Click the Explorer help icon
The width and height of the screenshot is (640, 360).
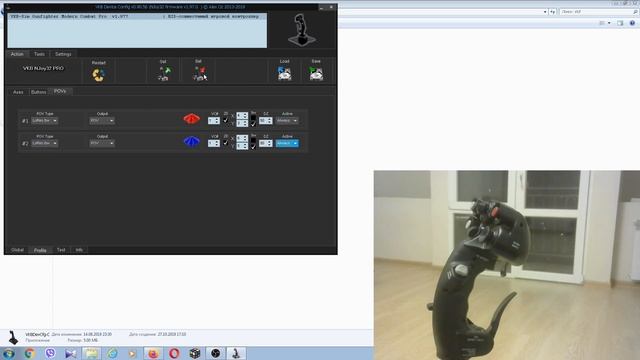pyautogui.click(x=632, y=23)
